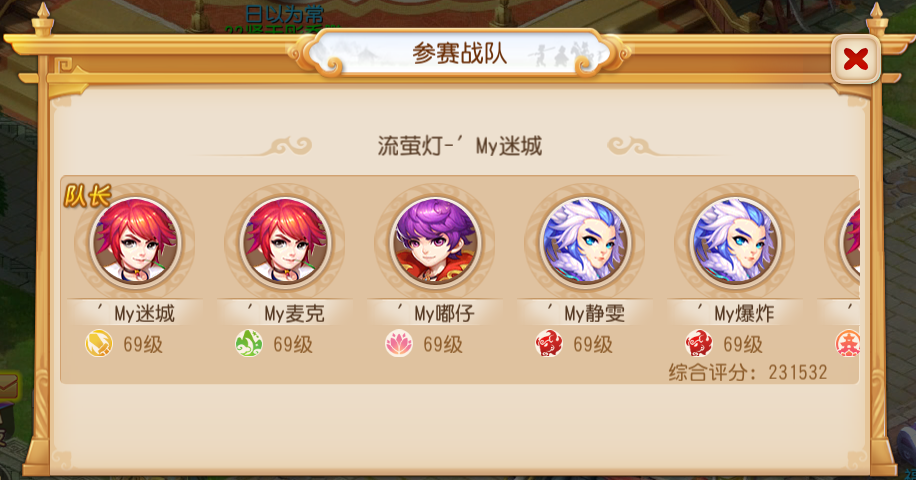Select team captain My迷城 avatar
This screenshot has width=916, height=480.
(x=136, y=242)
